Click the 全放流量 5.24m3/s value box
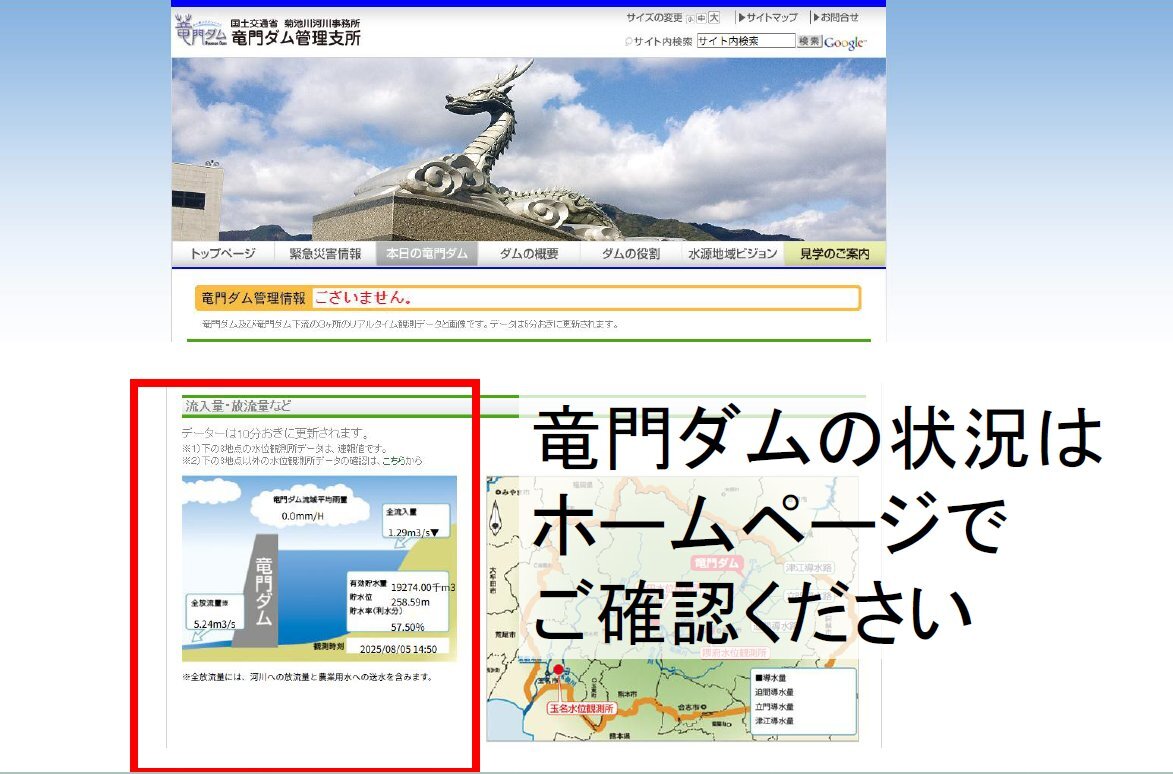Screen dimensions: 1173x774 (214, 614)
